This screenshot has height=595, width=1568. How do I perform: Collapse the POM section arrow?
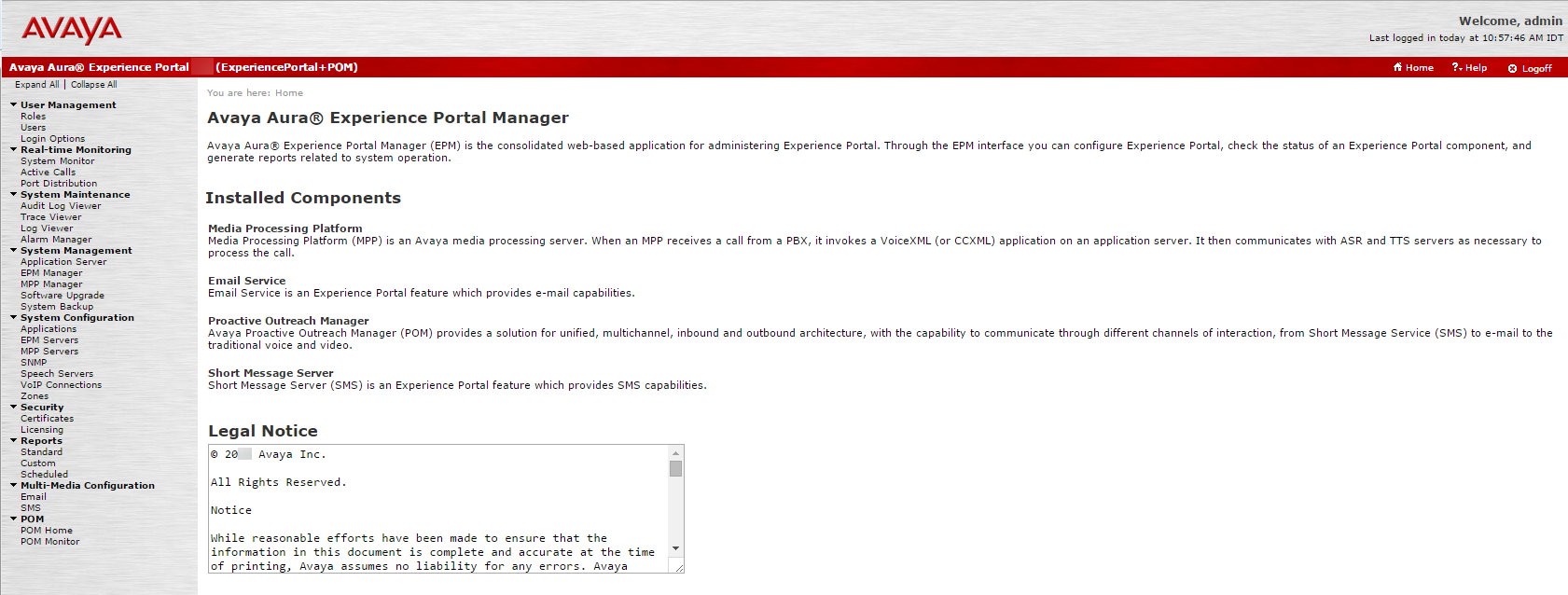(x=13, y=519)
